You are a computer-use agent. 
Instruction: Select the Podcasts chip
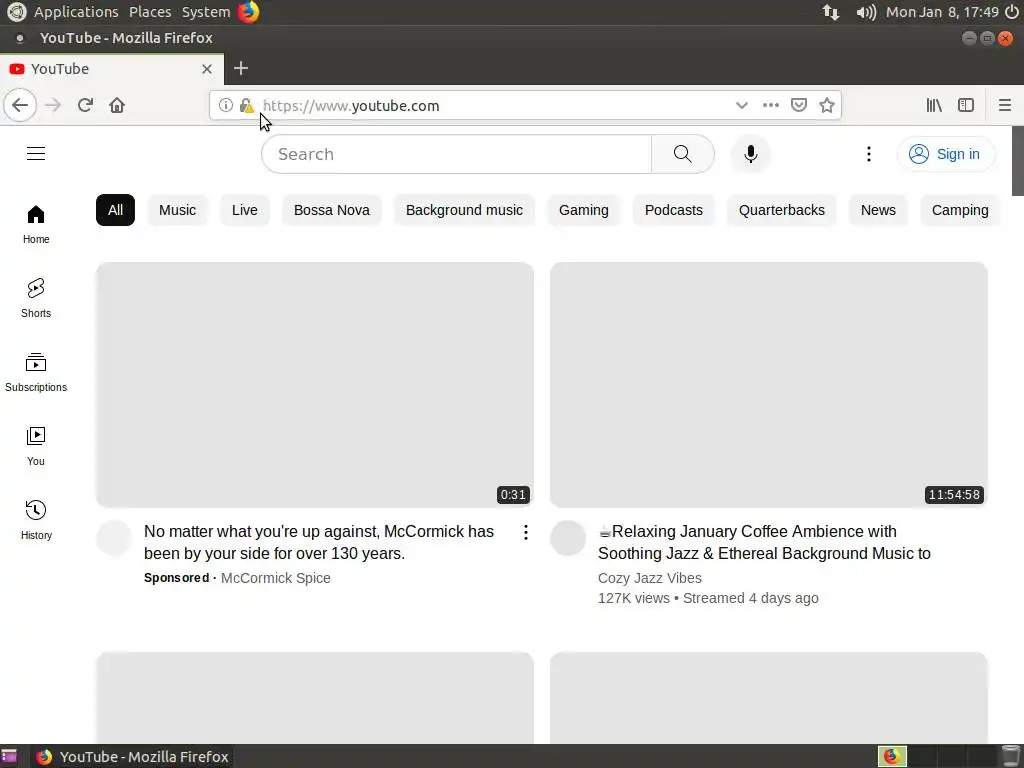coord(674,210)
